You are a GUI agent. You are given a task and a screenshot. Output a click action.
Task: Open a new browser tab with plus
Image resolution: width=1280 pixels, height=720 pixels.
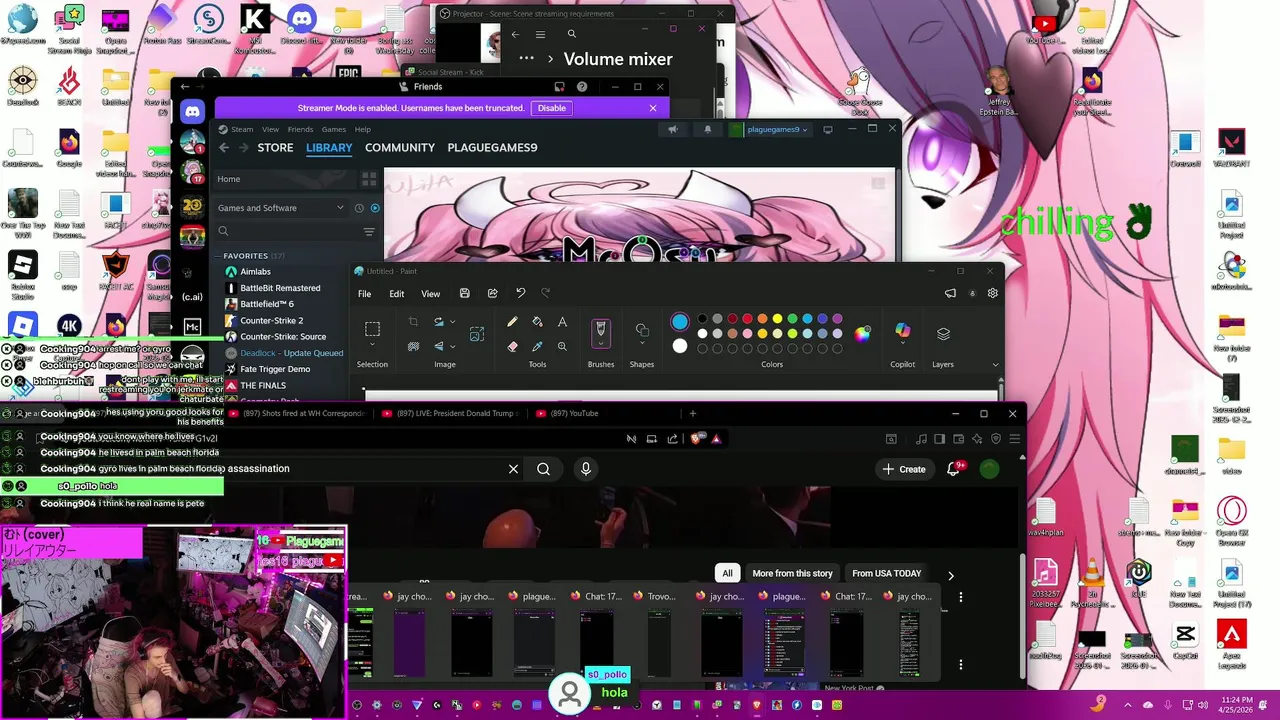[x=692, y=413]
